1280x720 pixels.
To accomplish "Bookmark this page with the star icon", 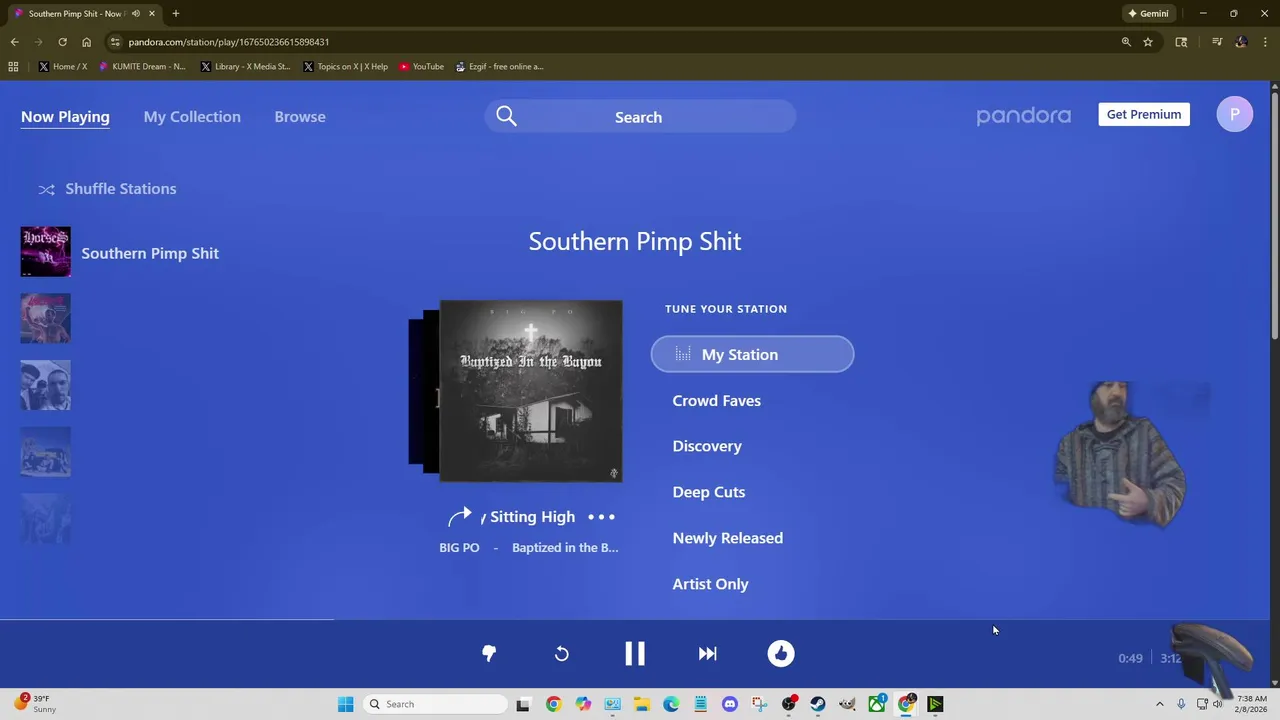I will pyautogui.click(x=1148, y=42).
